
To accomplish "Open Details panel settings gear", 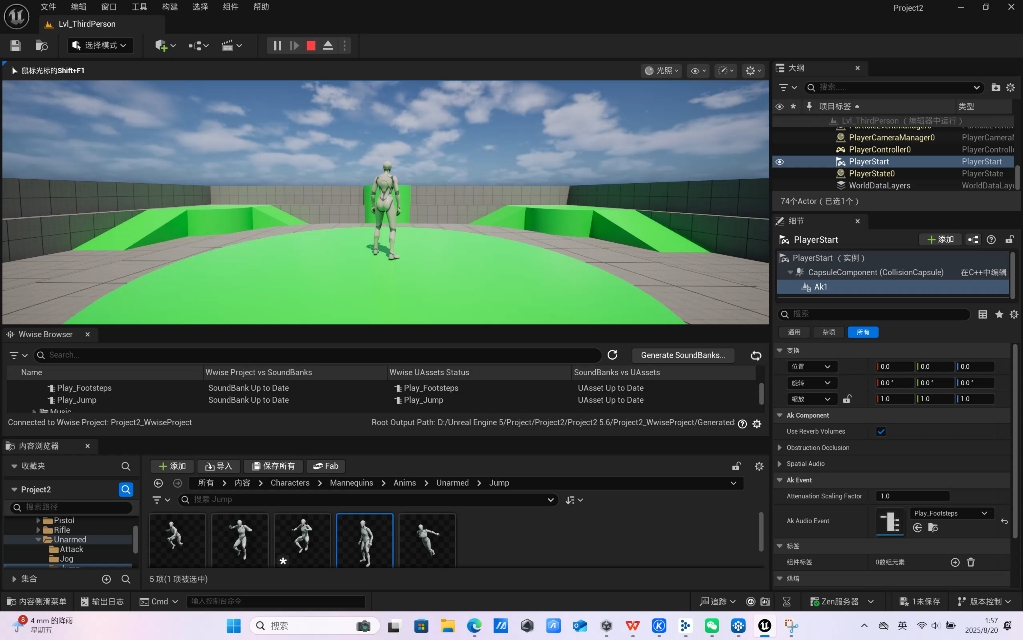I will (1014, 314).
